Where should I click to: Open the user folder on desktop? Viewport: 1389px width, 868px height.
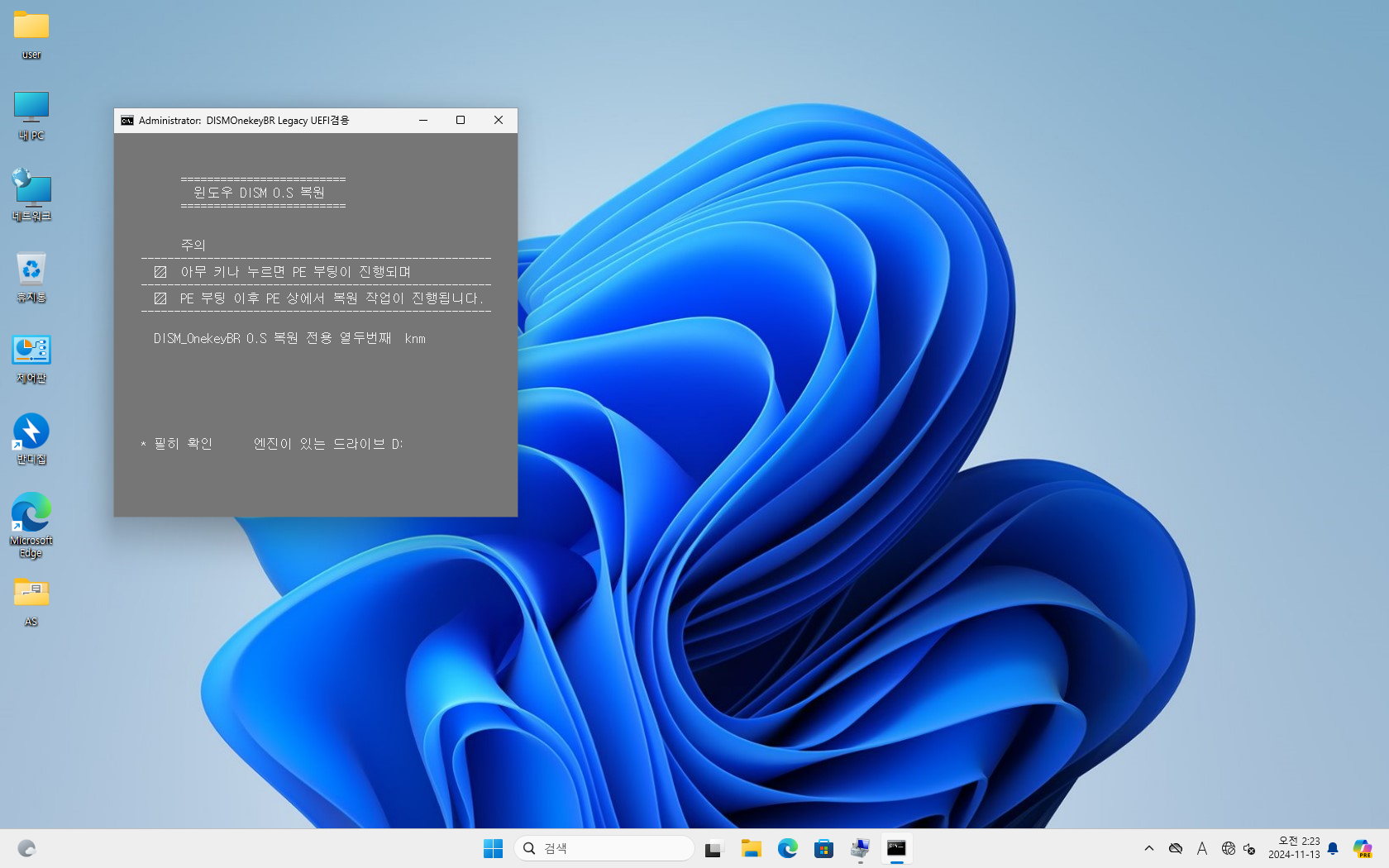point(31,35)
